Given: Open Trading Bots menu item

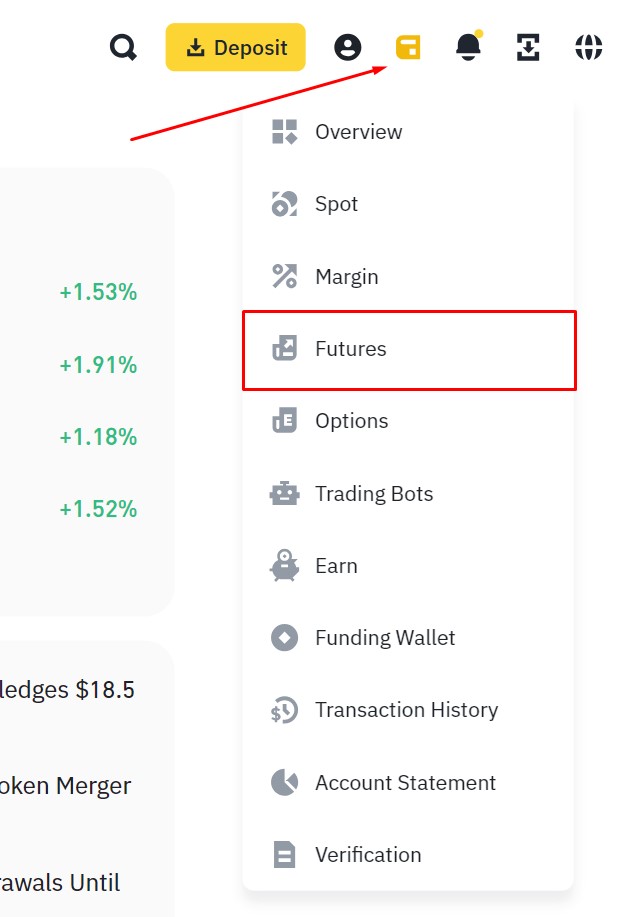Looking at the screenshot, I should [x=374, y=494].
